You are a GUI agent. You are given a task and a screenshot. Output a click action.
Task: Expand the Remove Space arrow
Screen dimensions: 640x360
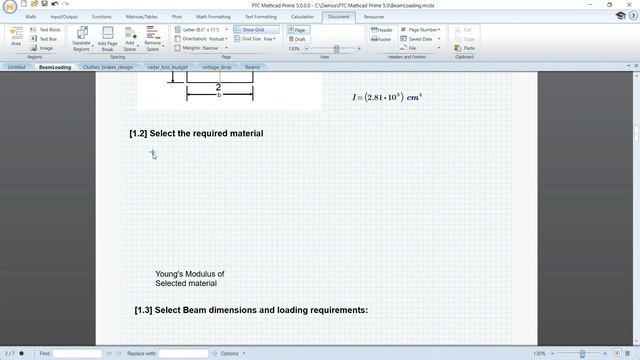coord(163,46)
